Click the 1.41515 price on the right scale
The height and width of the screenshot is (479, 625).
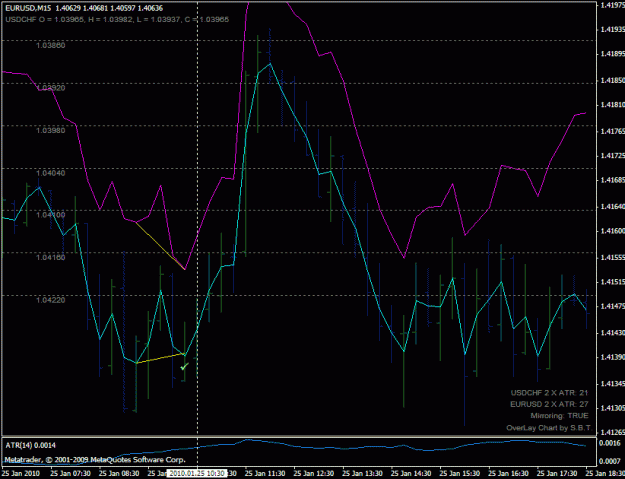612,282
